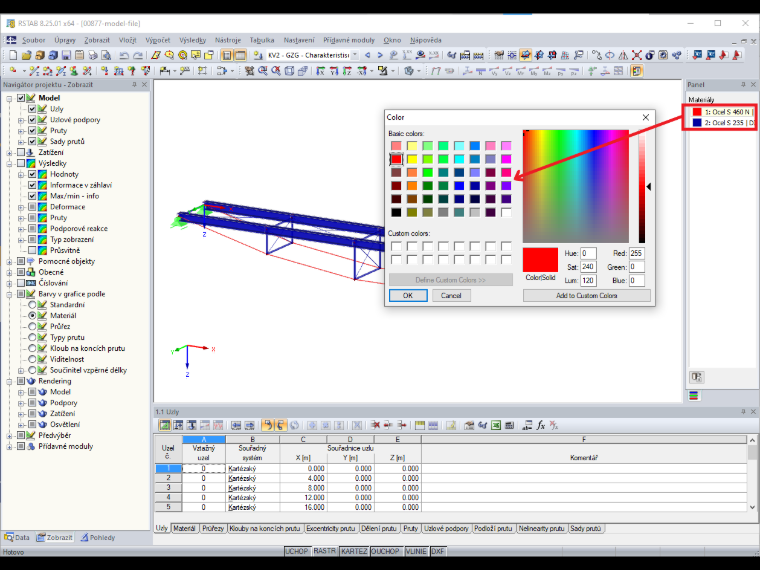The height and width of the screenshot is (570, 760).
Task: Click the highlighted color panel toolbar icon
Action: click(x=636, y=71)
